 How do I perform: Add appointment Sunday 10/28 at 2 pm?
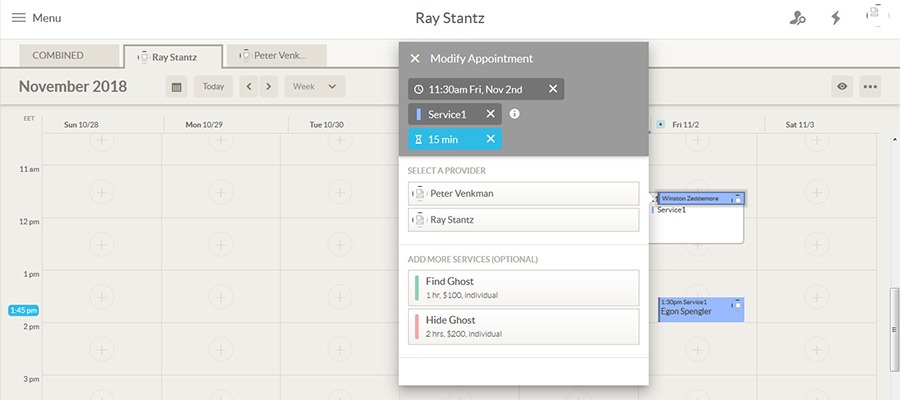pos(102,349)
